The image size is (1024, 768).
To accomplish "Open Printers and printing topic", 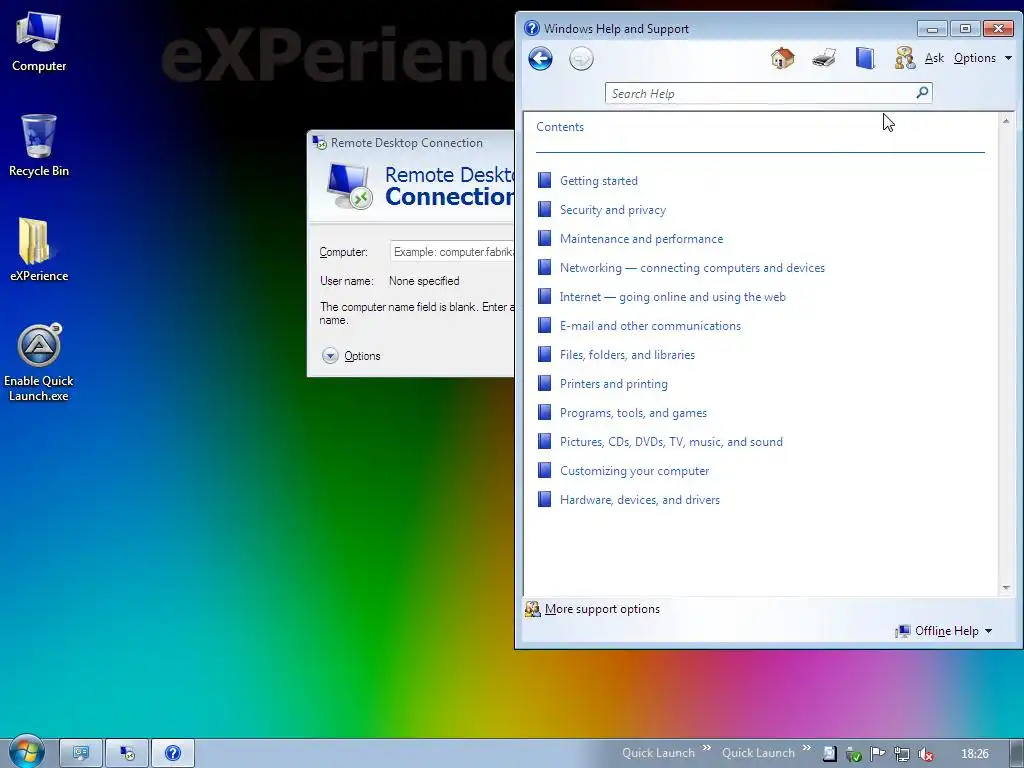I will coord(614,384).
